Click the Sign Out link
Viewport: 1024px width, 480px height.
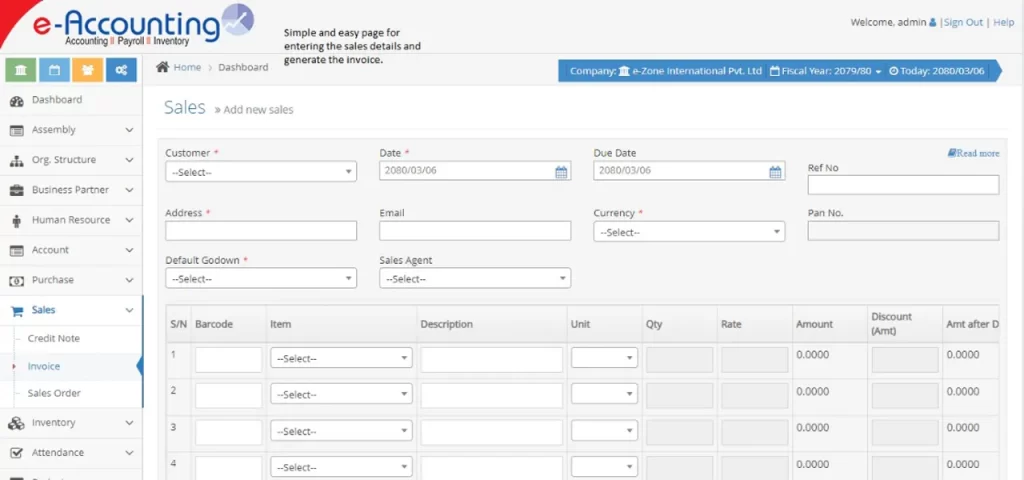[963, 22]
